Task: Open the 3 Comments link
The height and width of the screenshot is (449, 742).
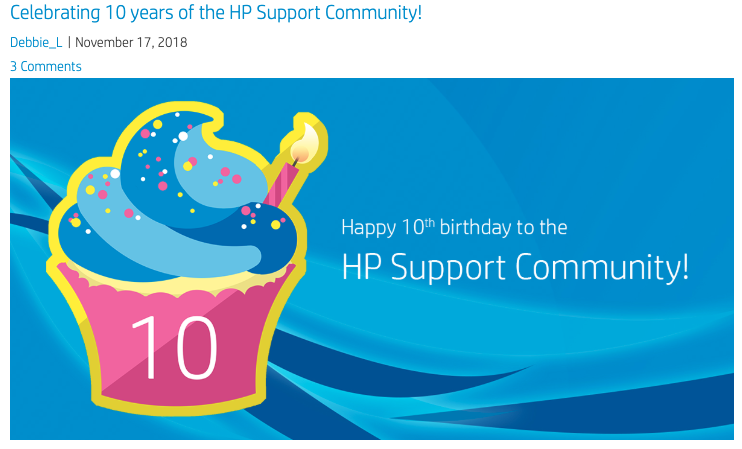Action: coord(46,66)
